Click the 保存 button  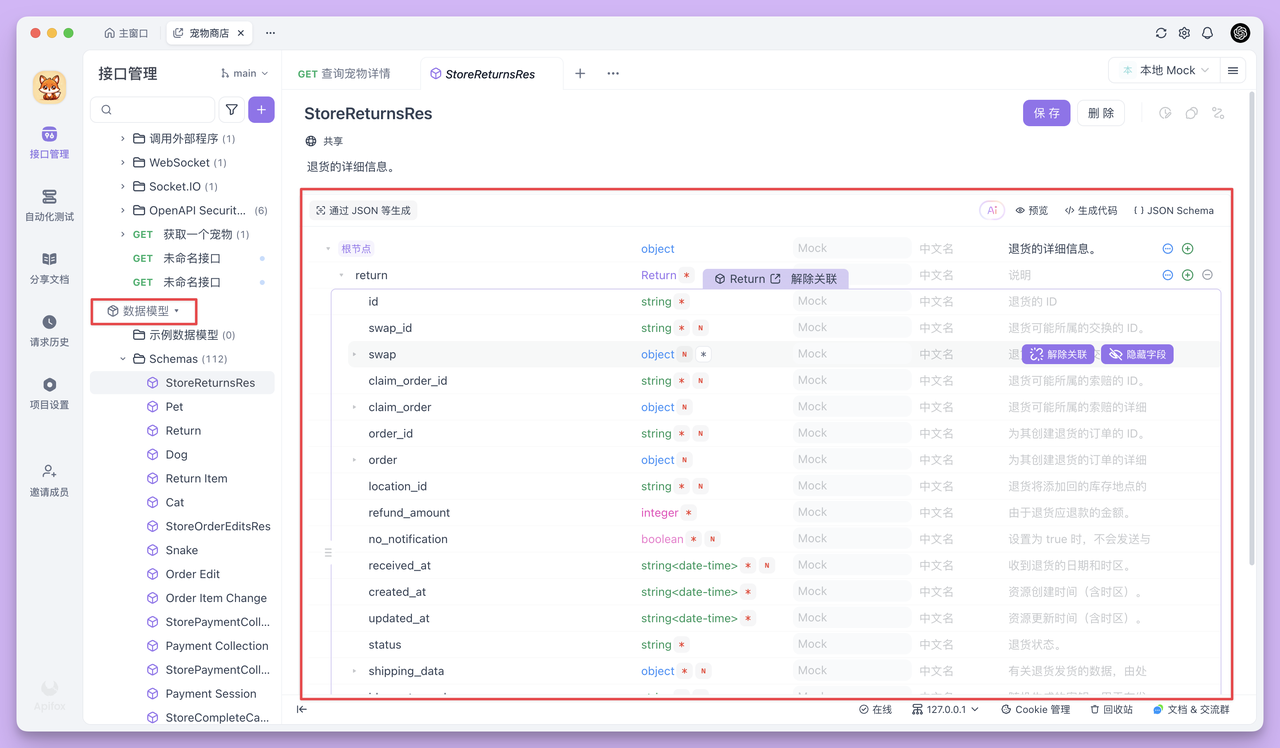point(1046,113)
